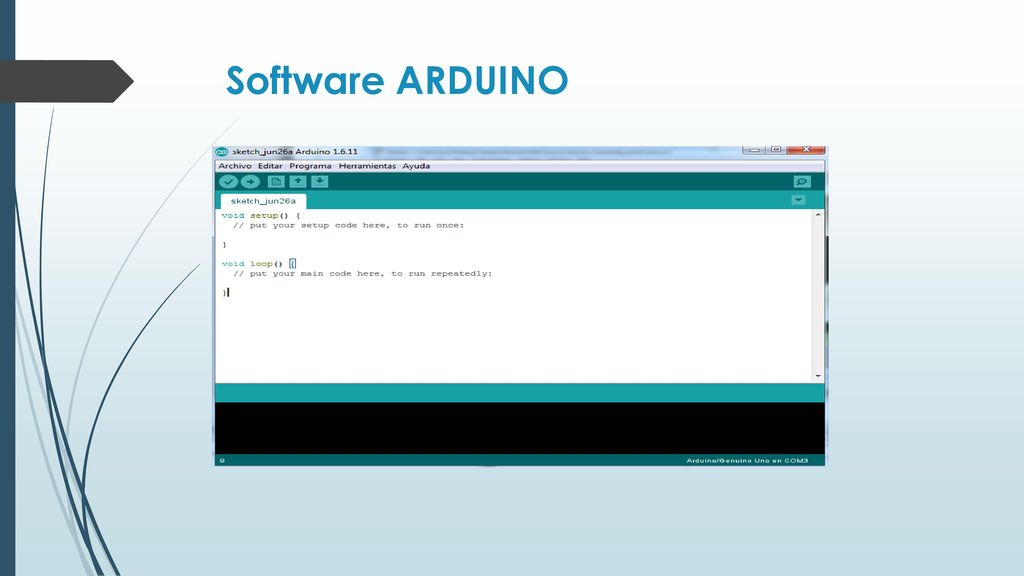
Task: Click the Upload arrow button
Action: point(250,182)
